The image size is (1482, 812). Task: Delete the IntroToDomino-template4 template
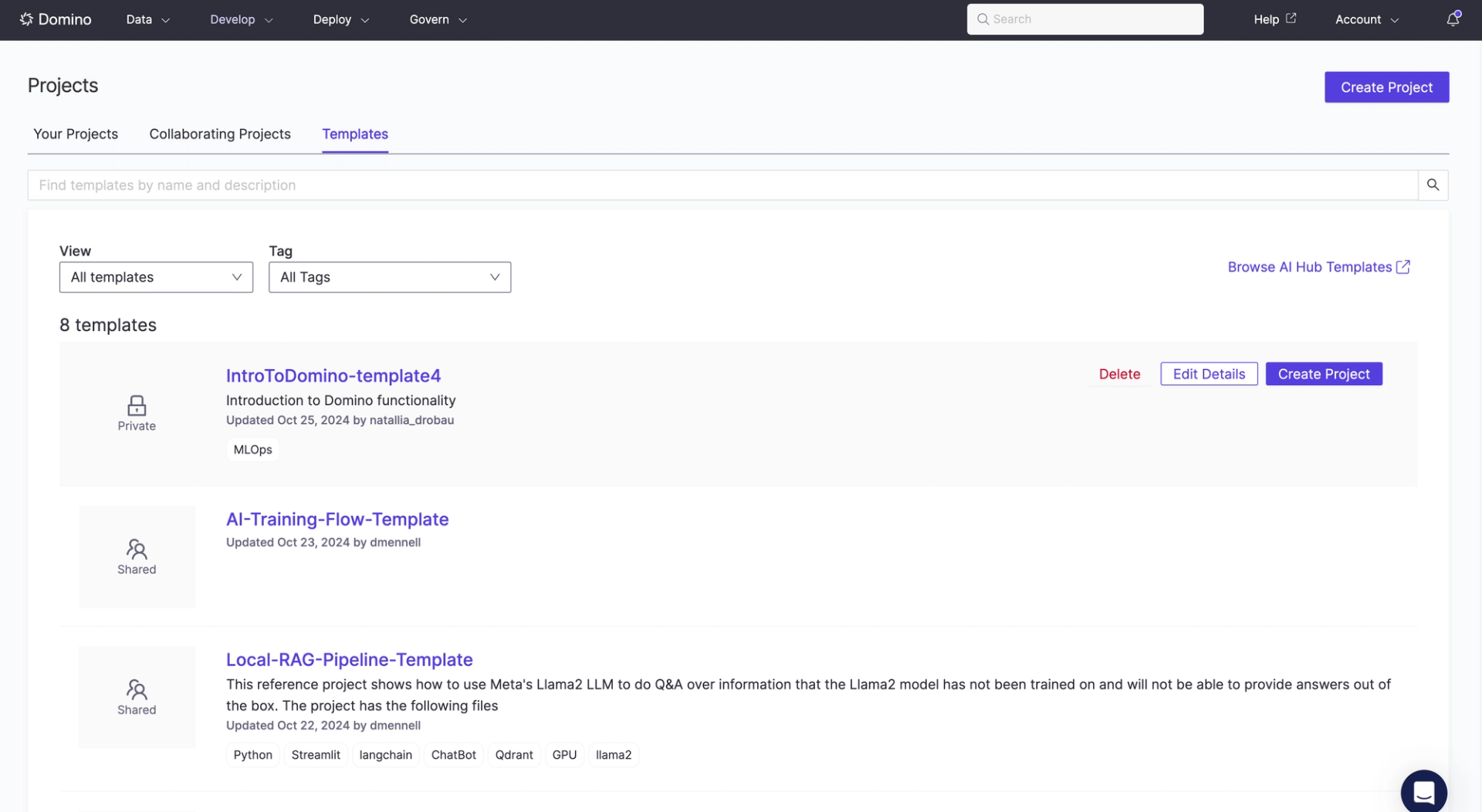tap(1119, 374)
